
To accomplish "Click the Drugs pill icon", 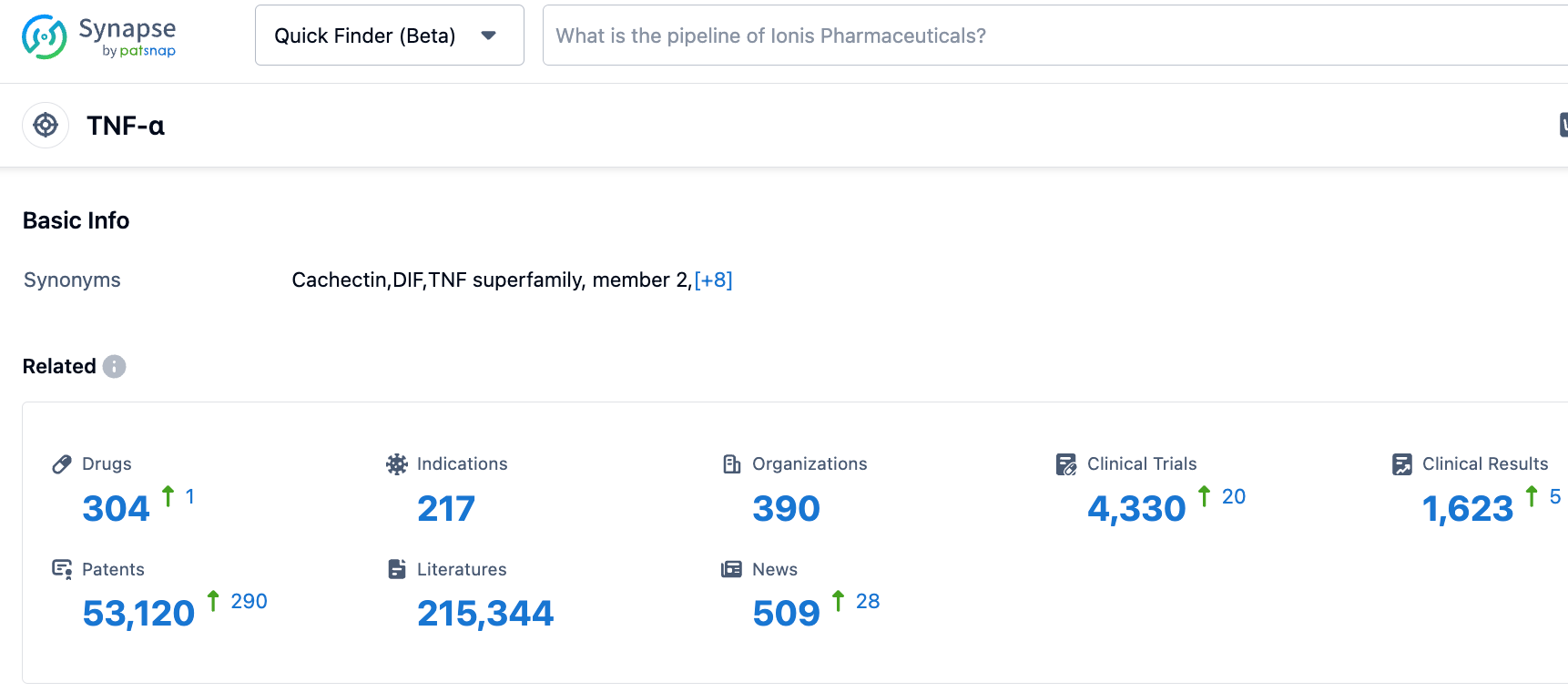I will click(x=62, y=464).
